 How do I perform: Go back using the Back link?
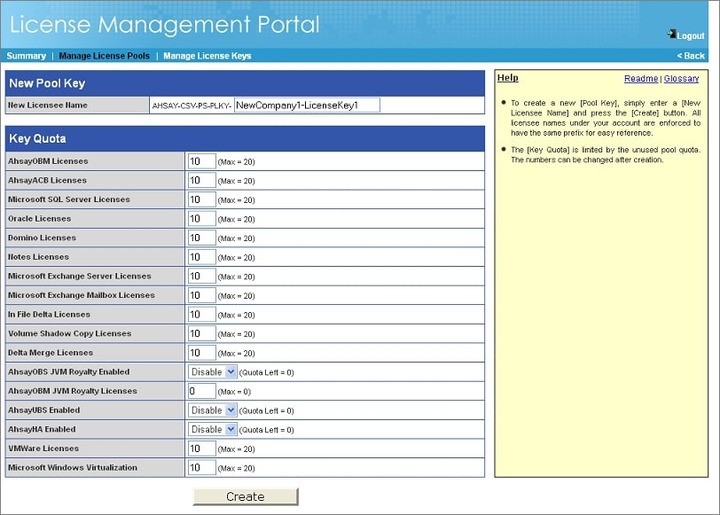(x=691, y=56)
